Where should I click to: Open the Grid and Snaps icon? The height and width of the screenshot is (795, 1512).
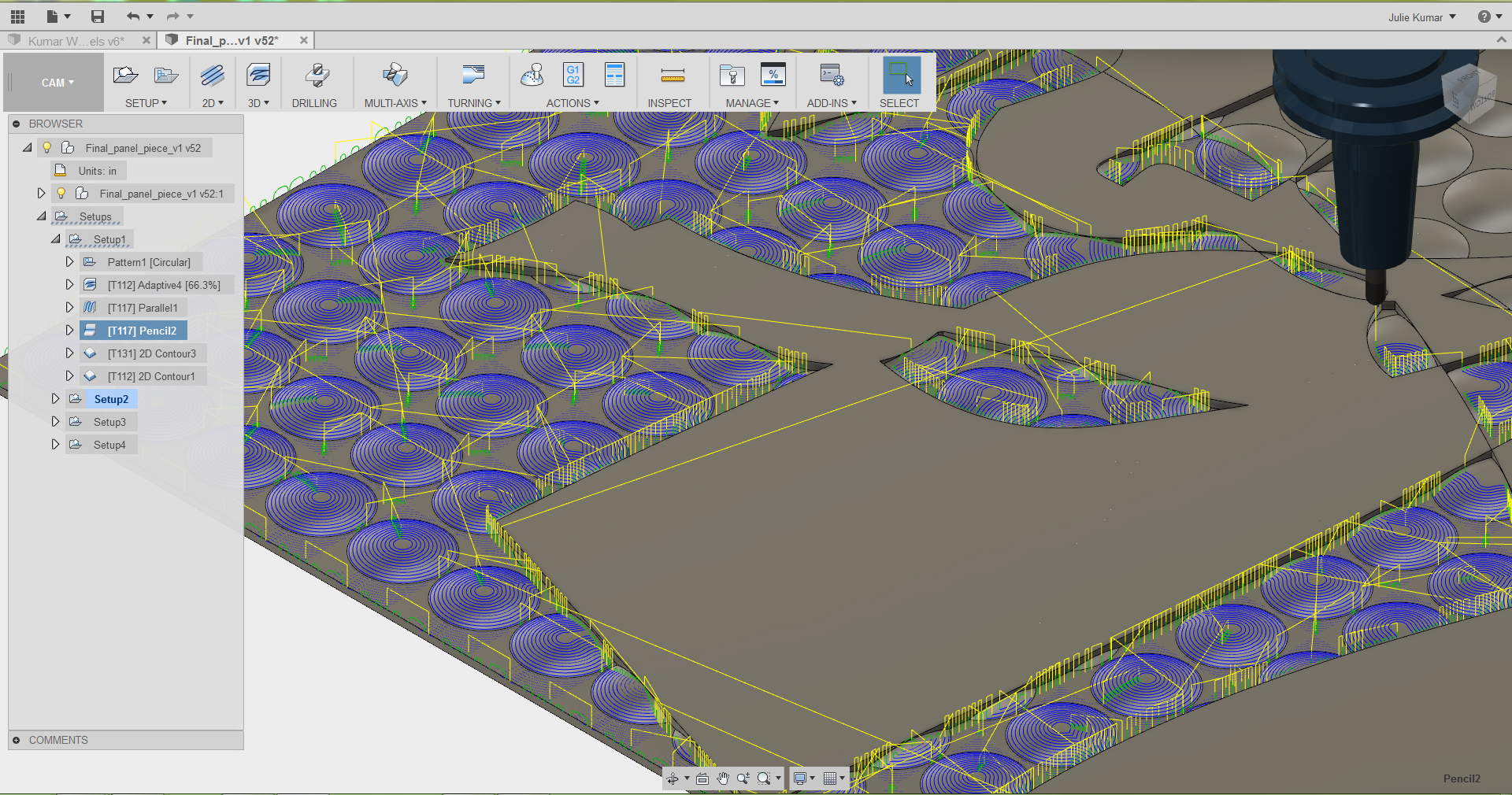coord(830,778)
